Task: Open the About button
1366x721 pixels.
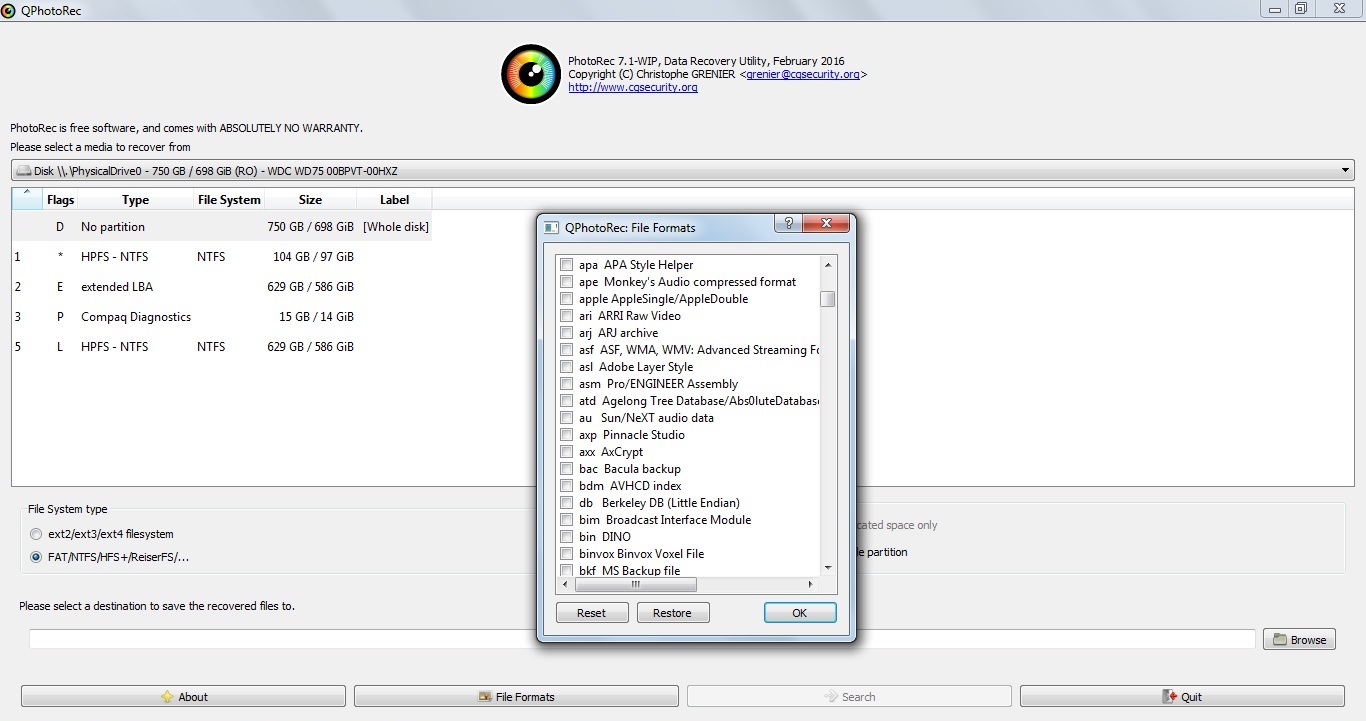Action: pyautogui.click(x=183, y=697)
